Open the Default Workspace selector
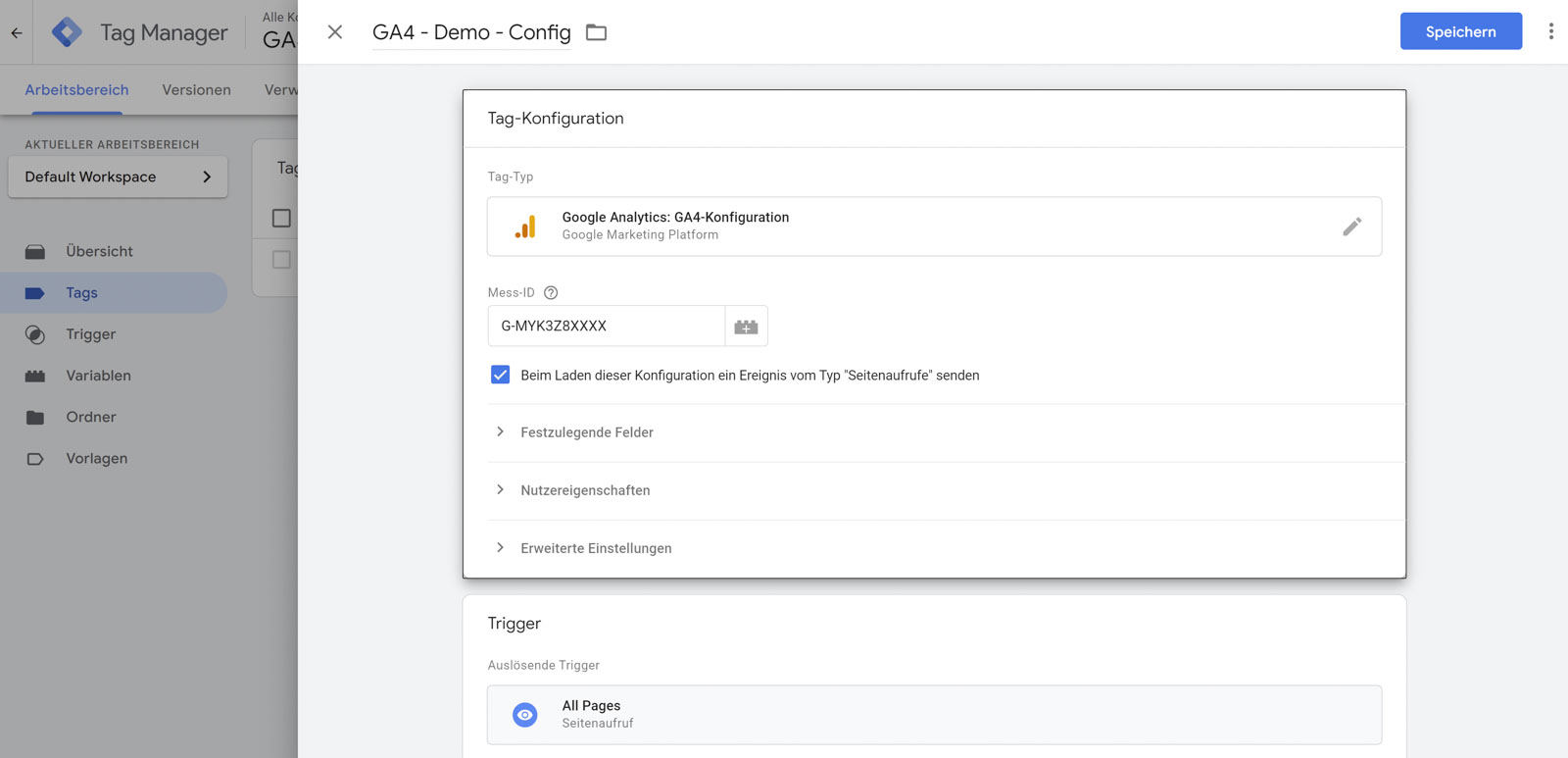Viewport: 1568px width, 758px height. pyautogui.click(x=118, y=177)
